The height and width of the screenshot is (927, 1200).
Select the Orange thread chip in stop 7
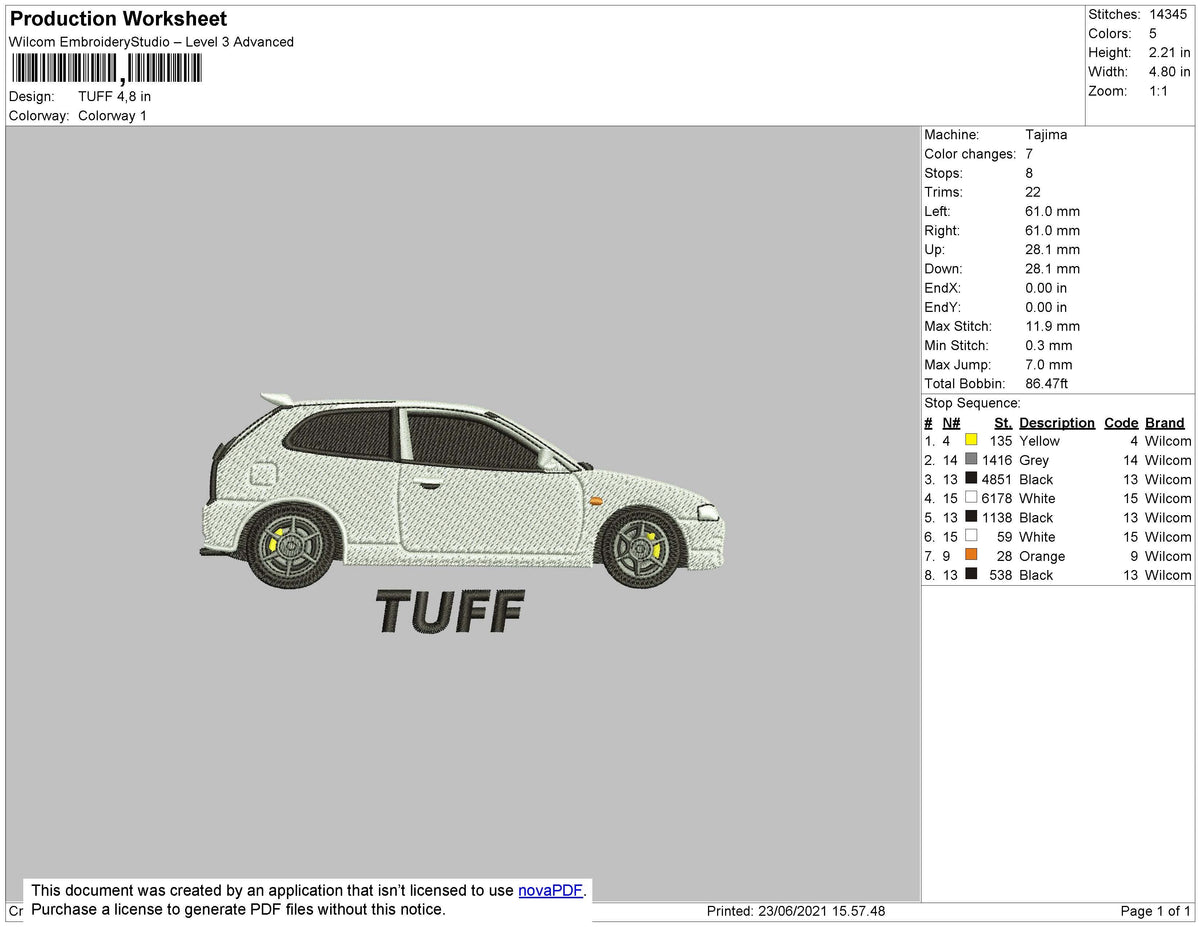970,556
